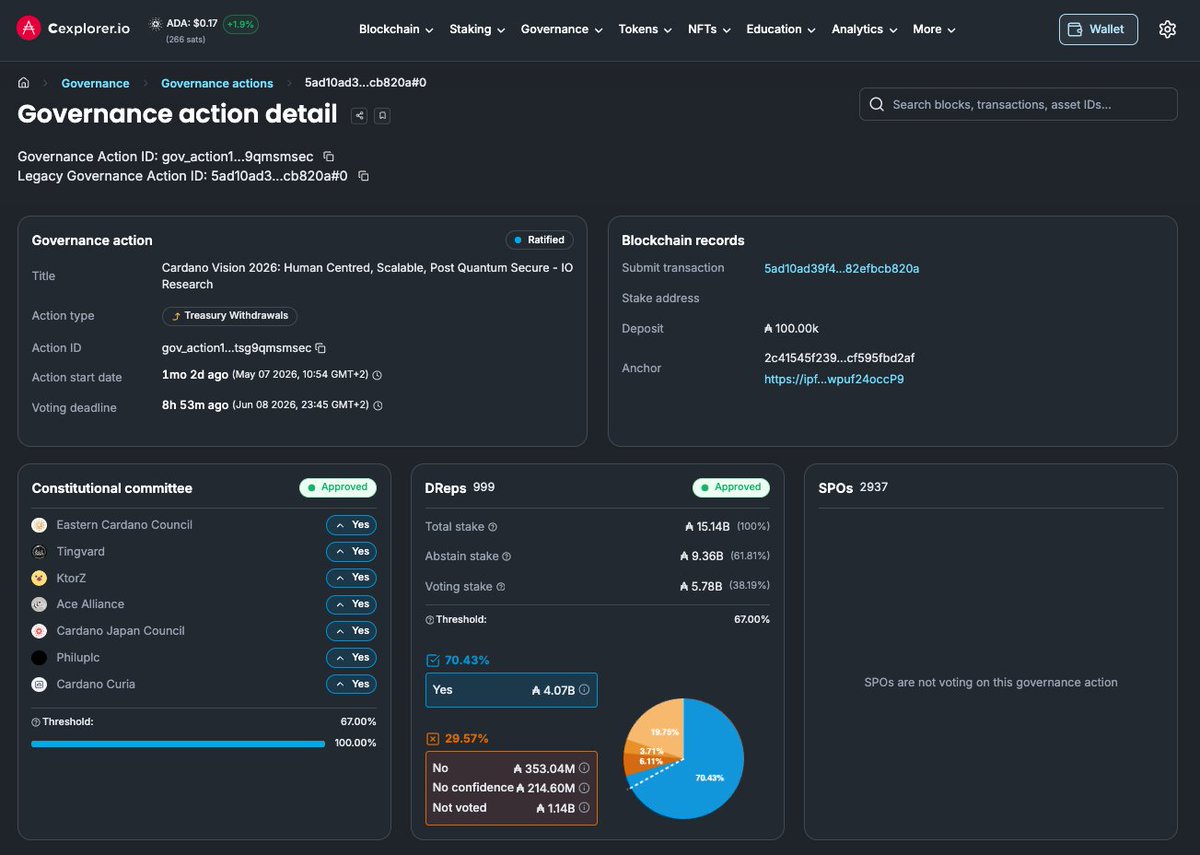Open the Education menu
This screenshot has height=855, width=1200.
781,29
